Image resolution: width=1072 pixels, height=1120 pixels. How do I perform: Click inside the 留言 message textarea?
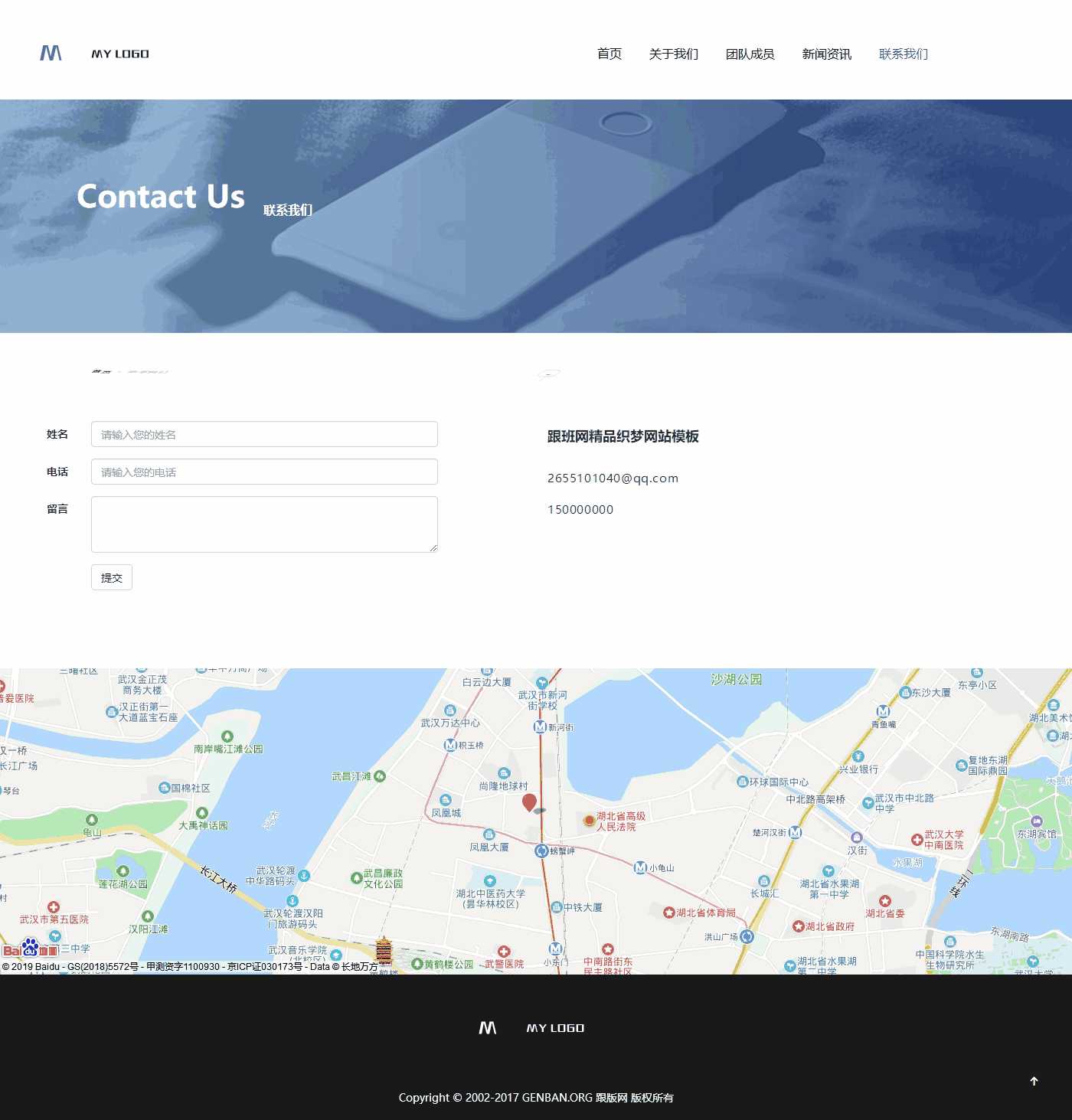tap(264, 524)
